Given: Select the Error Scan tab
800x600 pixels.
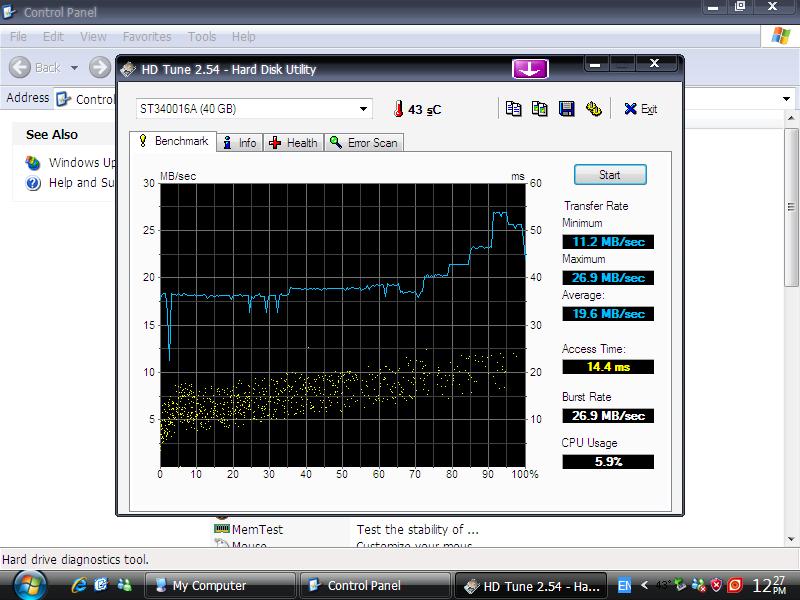Looking at the screenshot, I should pyautogui.click(x=363, y=143).
